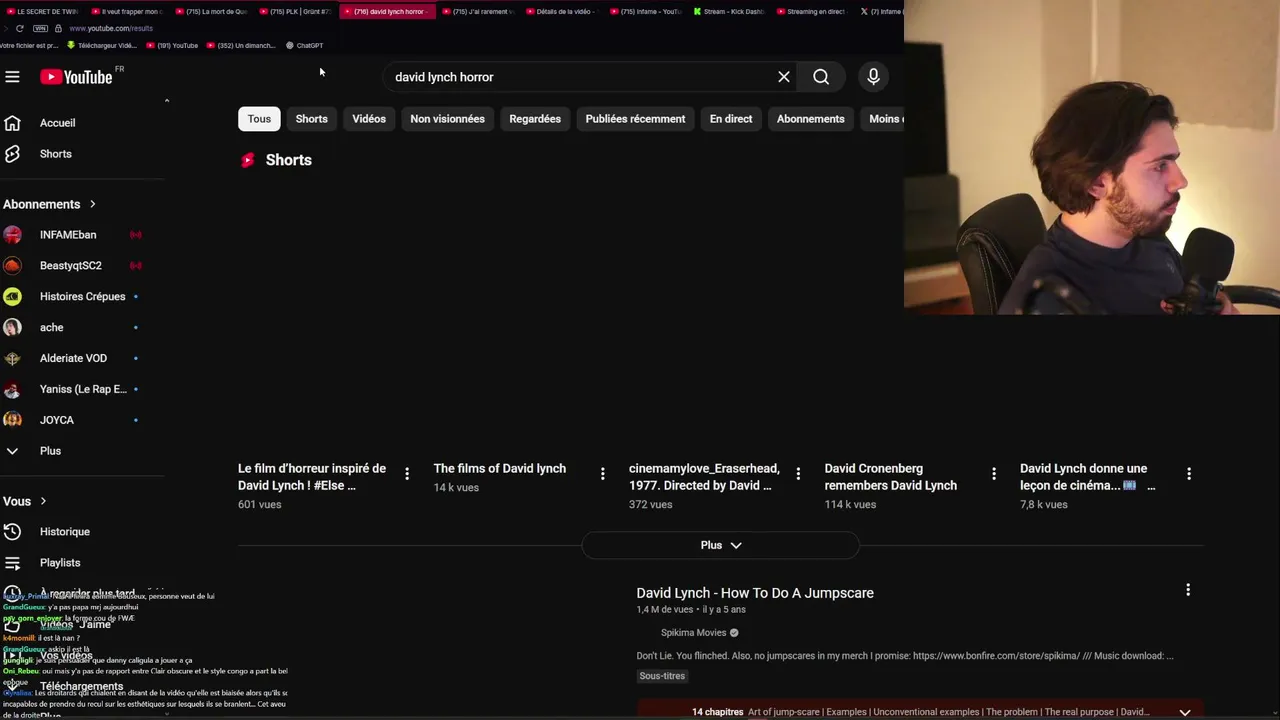Select the En direct filter chip
The height and width of the screenshot is (720, 1280).
731,119
